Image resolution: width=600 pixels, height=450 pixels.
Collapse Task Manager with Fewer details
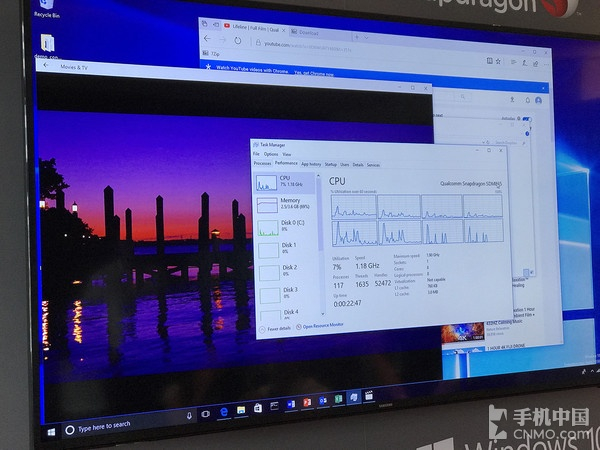coord(275,329)
